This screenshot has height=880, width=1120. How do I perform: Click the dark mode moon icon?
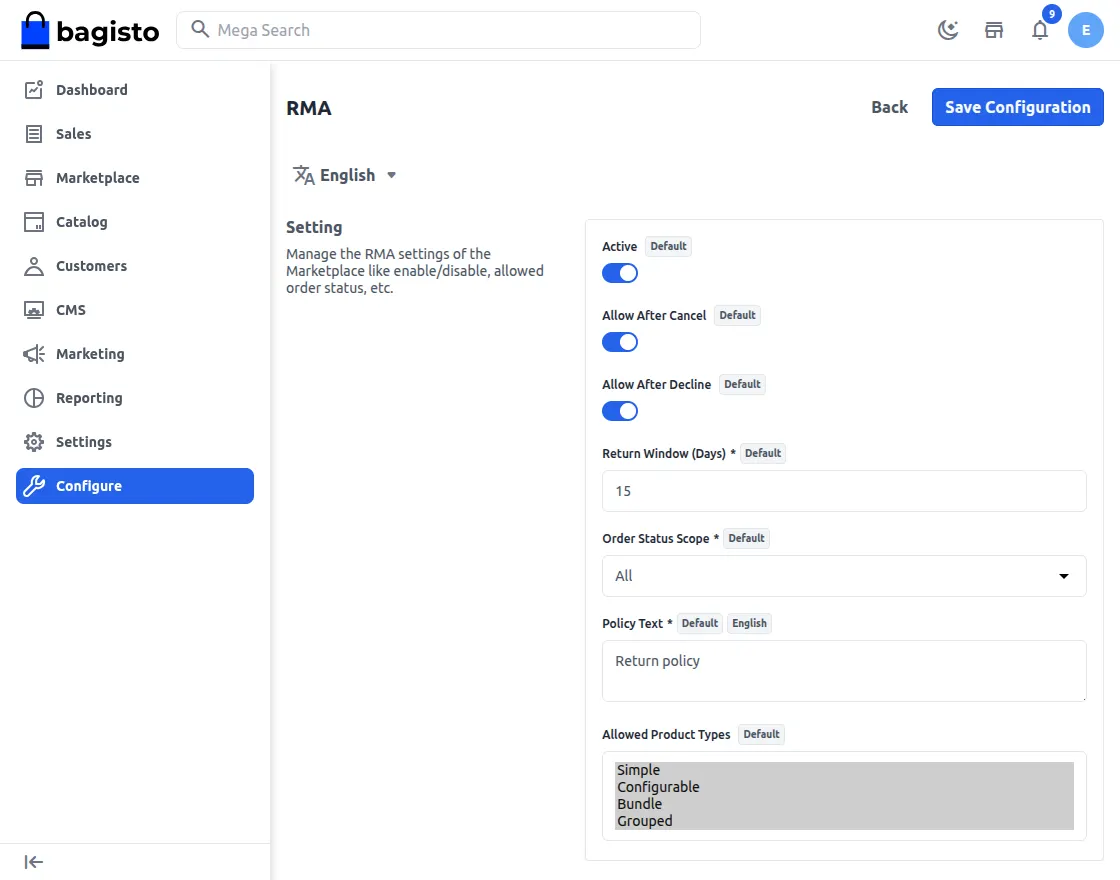948,30
